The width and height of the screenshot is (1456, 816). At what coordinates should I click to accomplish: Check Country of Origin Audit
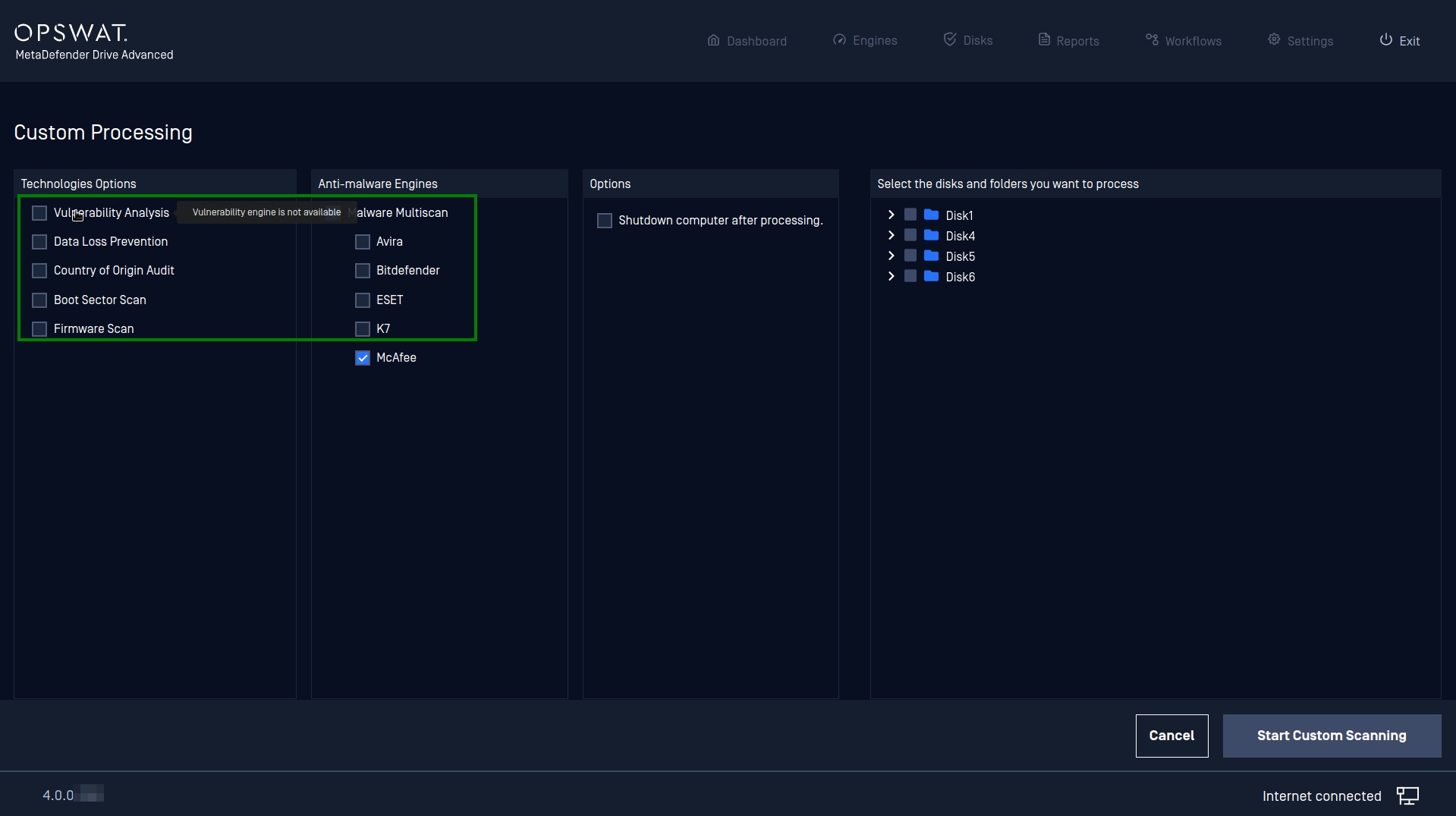tap(39, 271)
